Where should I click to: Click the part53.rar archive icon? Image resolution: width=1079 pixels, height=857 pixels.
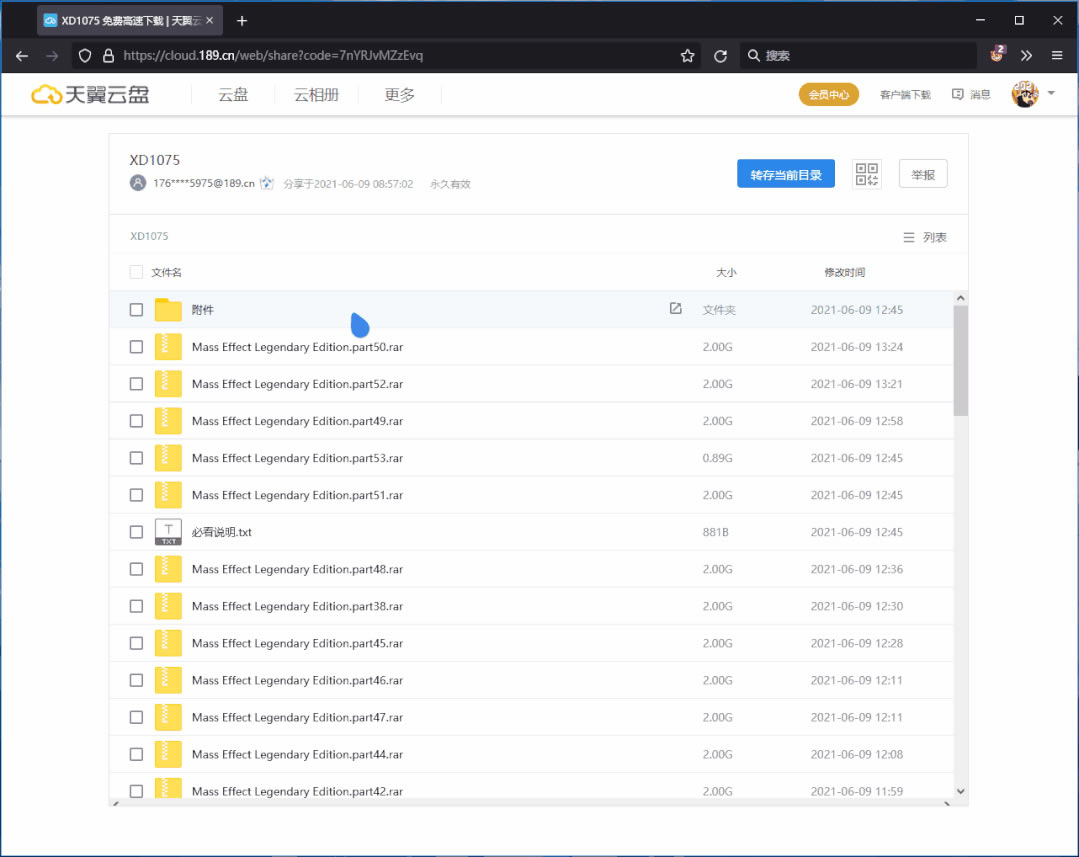[x=168, y=458]
